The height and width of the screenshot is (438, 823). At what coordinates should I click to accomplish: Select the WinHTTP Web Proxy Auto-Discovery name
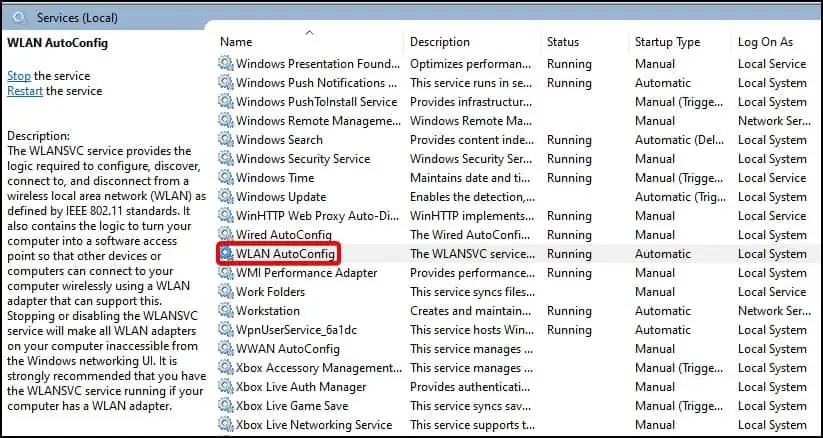tap(318, 216)
